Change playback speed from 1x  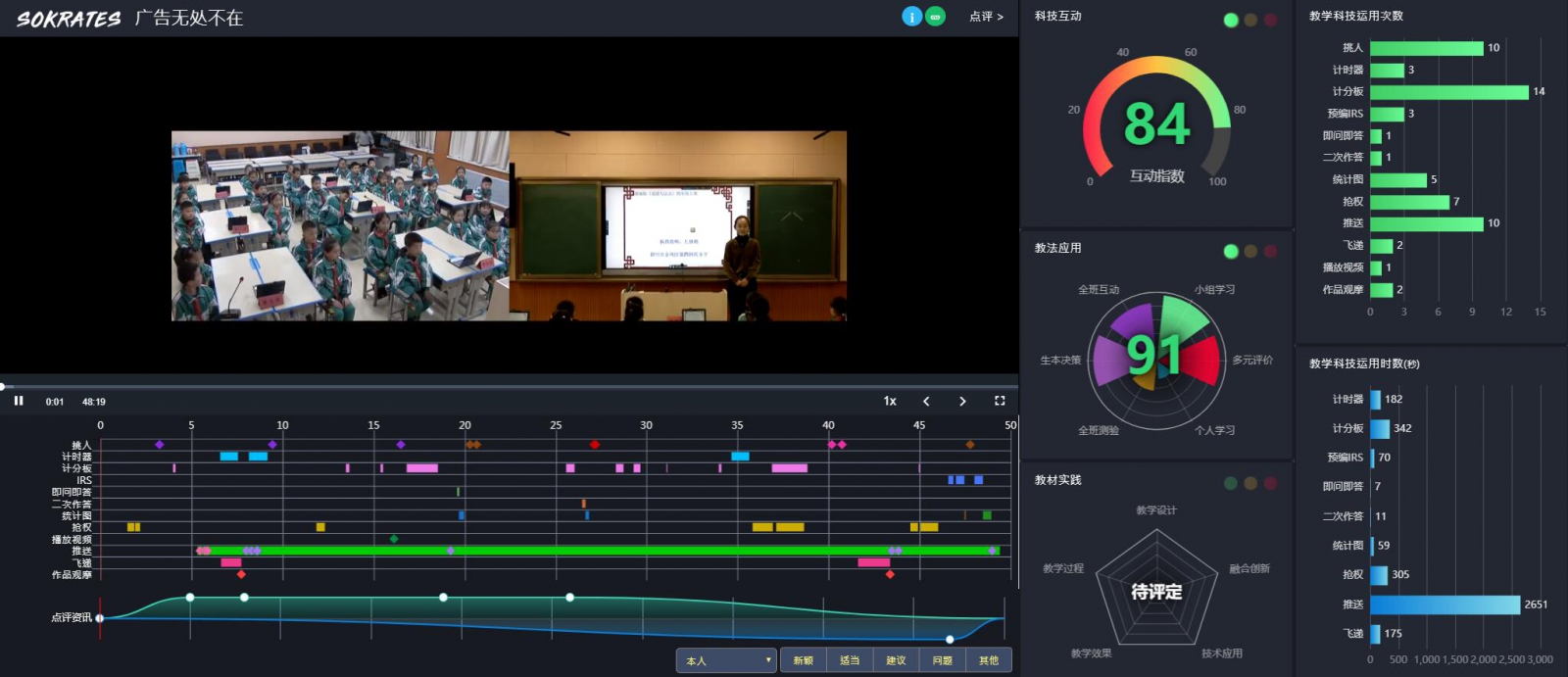pyautogui.click(x=890, y=401)
